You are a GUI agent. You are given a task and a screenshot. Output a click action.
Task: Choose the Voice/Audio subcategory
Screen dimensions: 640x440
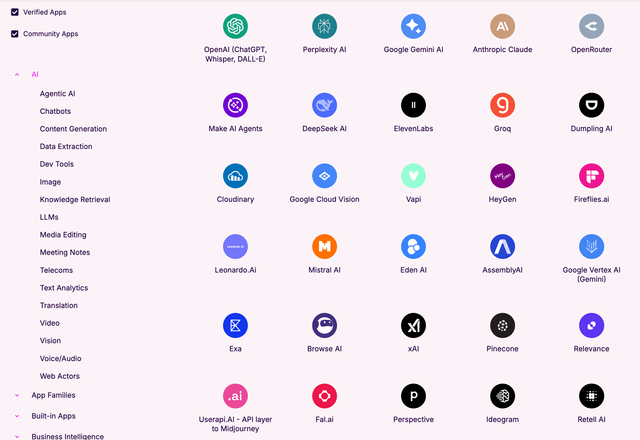tap(60, 358)
